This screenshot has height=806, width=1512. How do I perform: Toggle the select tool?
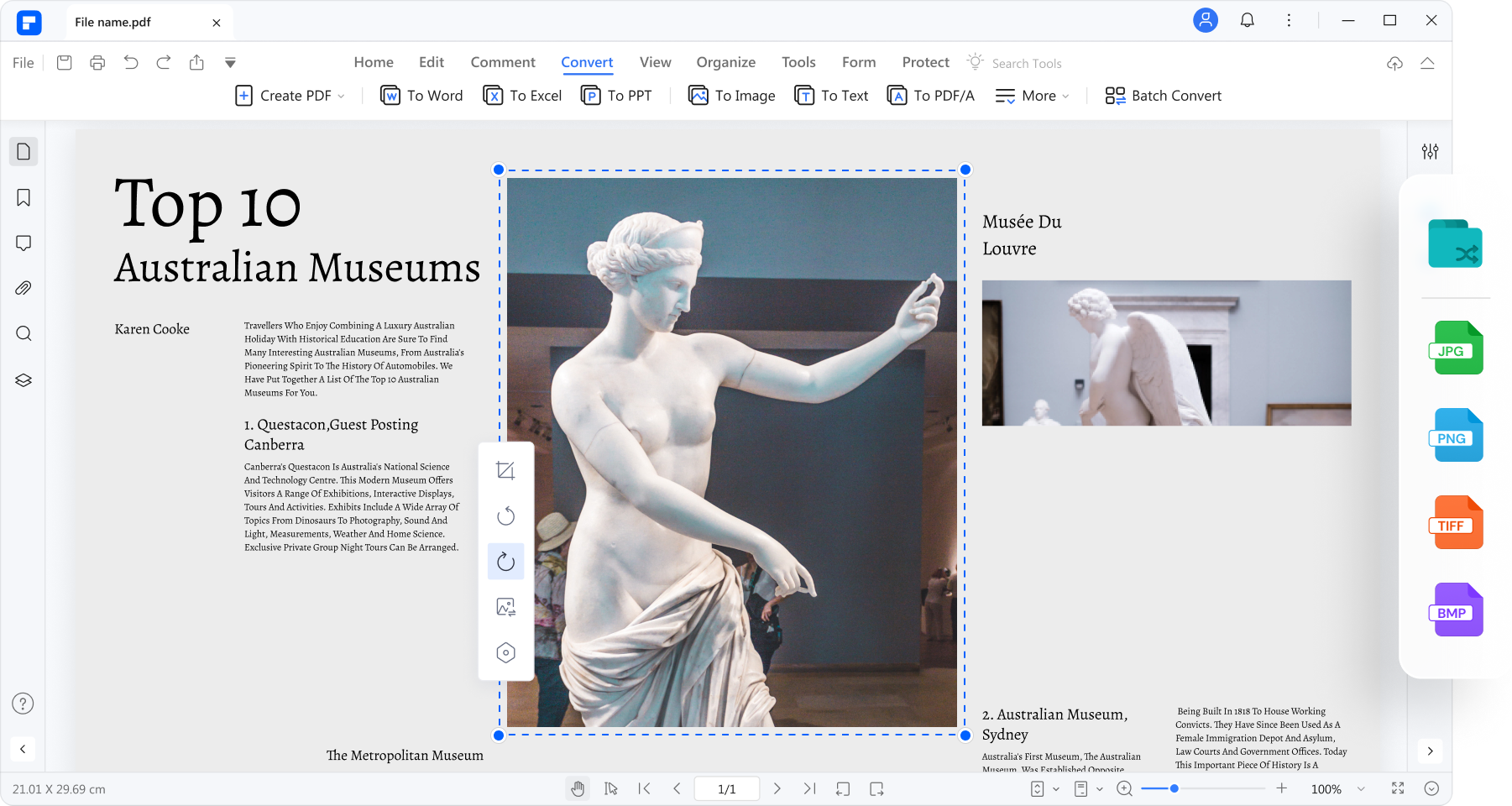point(610,788)
